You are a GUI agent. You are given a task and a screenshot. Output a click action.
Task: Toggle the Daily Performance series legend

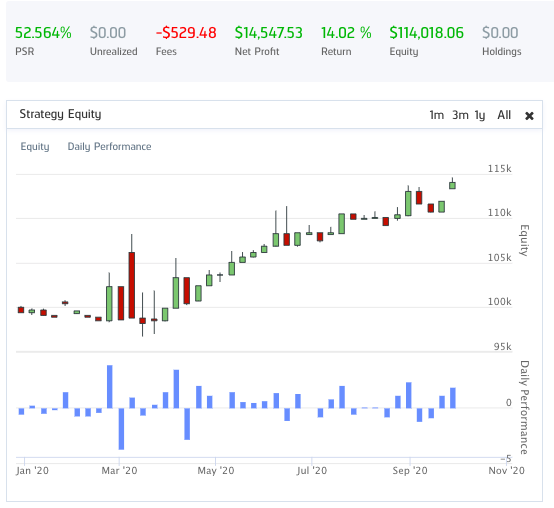pos(109,147)
